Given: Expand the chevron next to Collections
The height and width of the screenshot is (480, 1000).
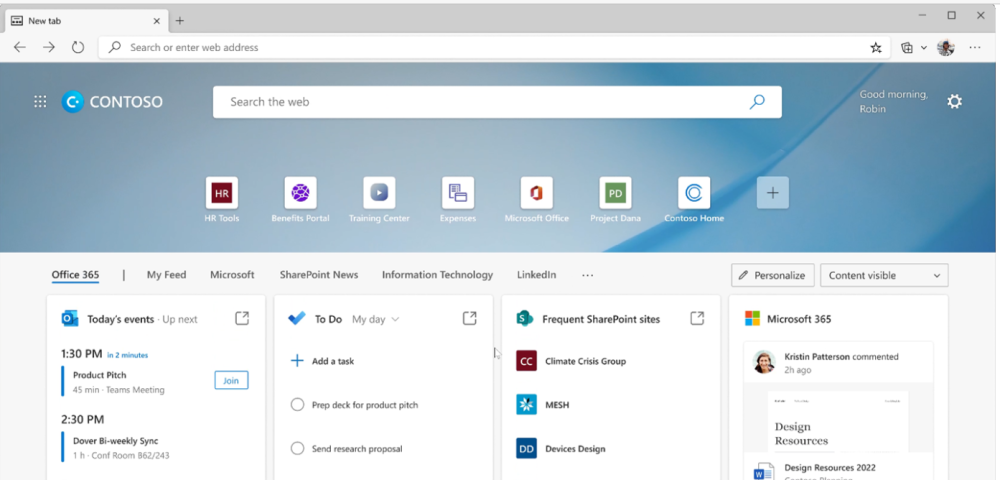Looking at the screenshot, I should pos(924,48).
